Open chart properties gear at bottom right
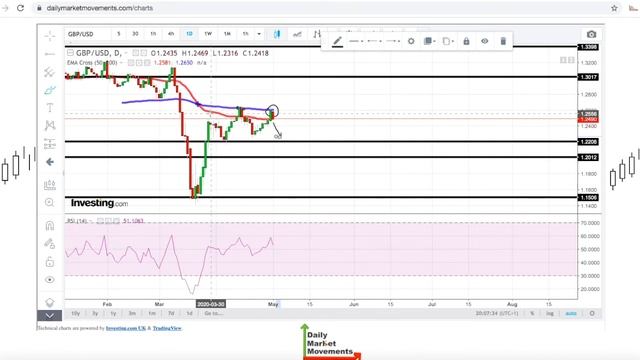The height and width of the screenshot is (360, 640). [592, 313]
